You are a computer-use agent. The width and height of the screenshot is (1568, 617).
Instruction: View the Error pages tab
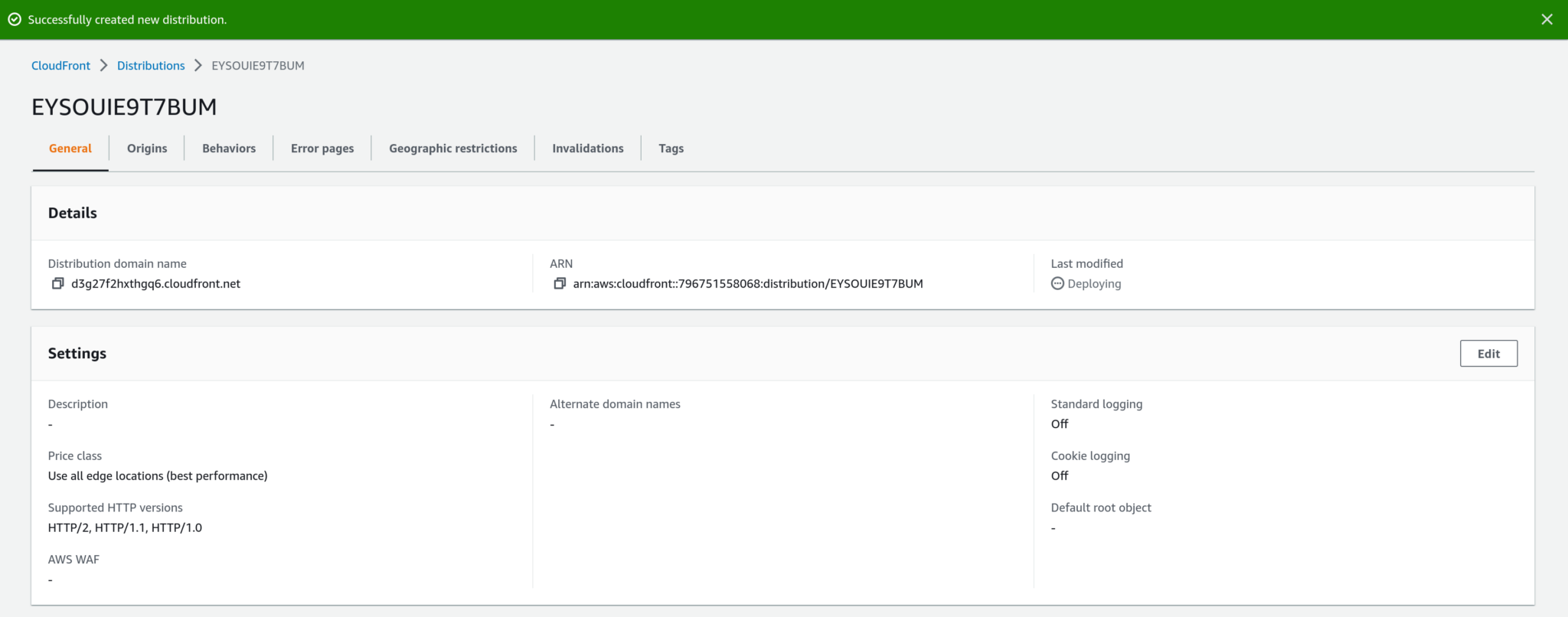322,149
